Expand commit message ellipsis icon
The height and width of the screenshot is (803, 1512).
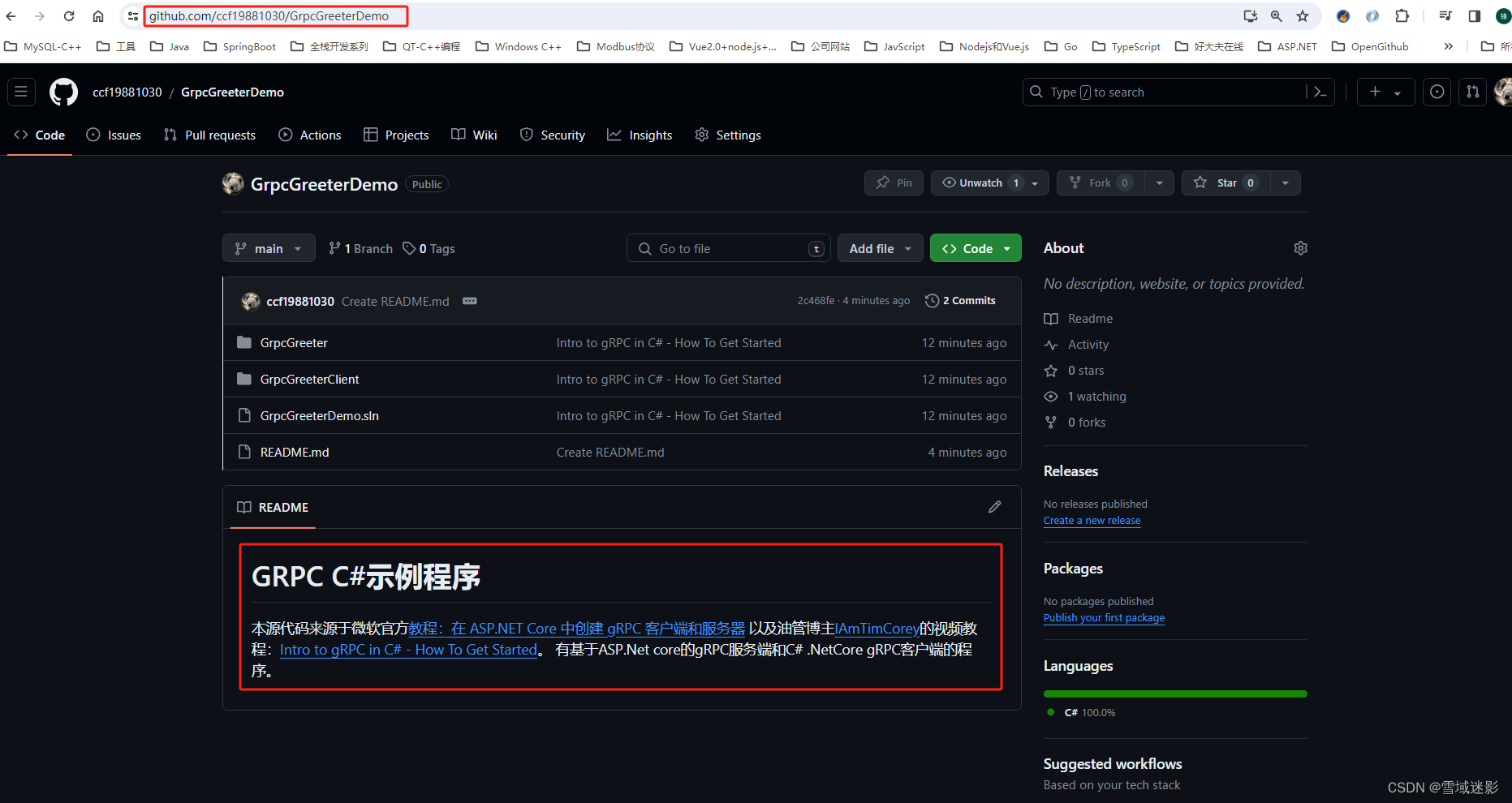(x=470, y=301)
